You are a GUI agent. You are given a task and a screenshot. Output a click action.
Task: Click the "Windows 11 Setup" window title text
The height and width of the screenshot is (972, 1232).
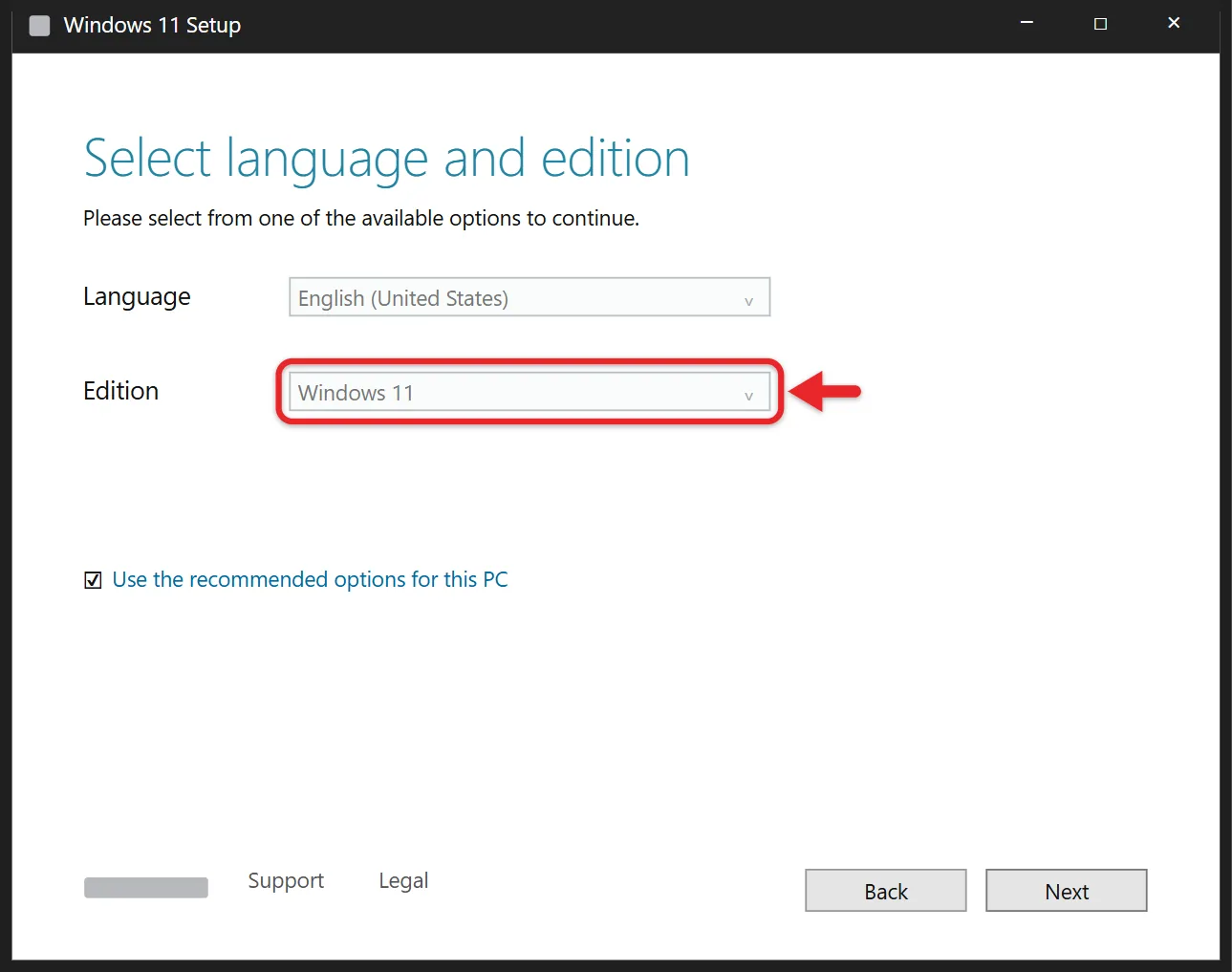point(152,25)
